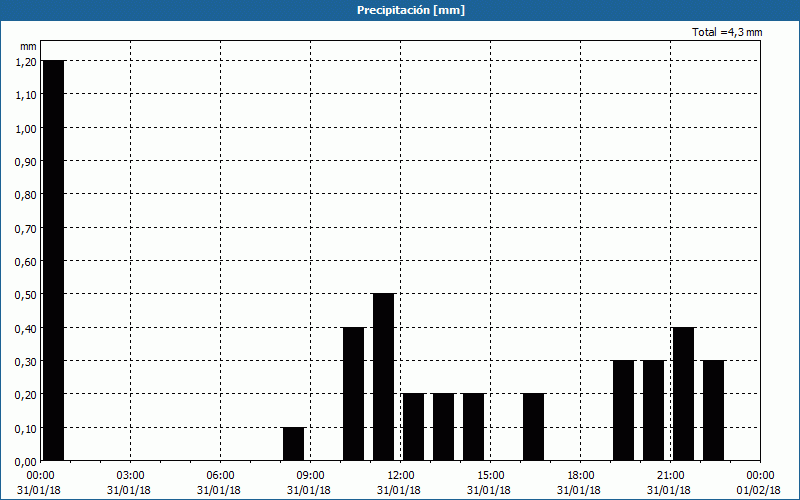The width and height of the screenshot is (800, 500).
Task: Click the 0,20 mm bar ending at 15:00
Action: tap(473, 427)
